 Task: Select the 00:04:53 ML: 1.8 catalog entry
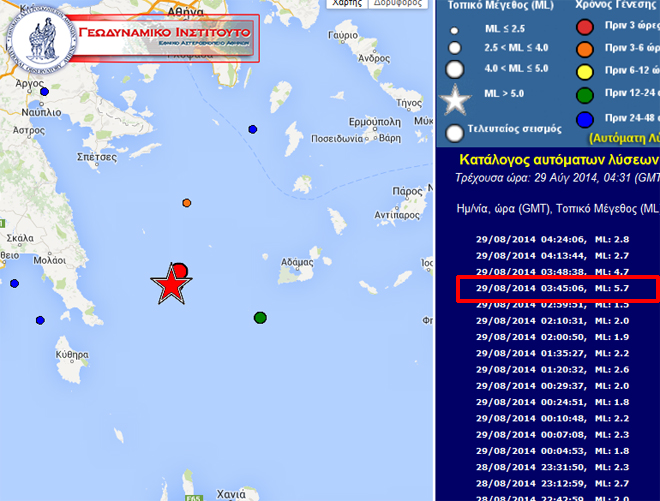click(x=552, y=451)
